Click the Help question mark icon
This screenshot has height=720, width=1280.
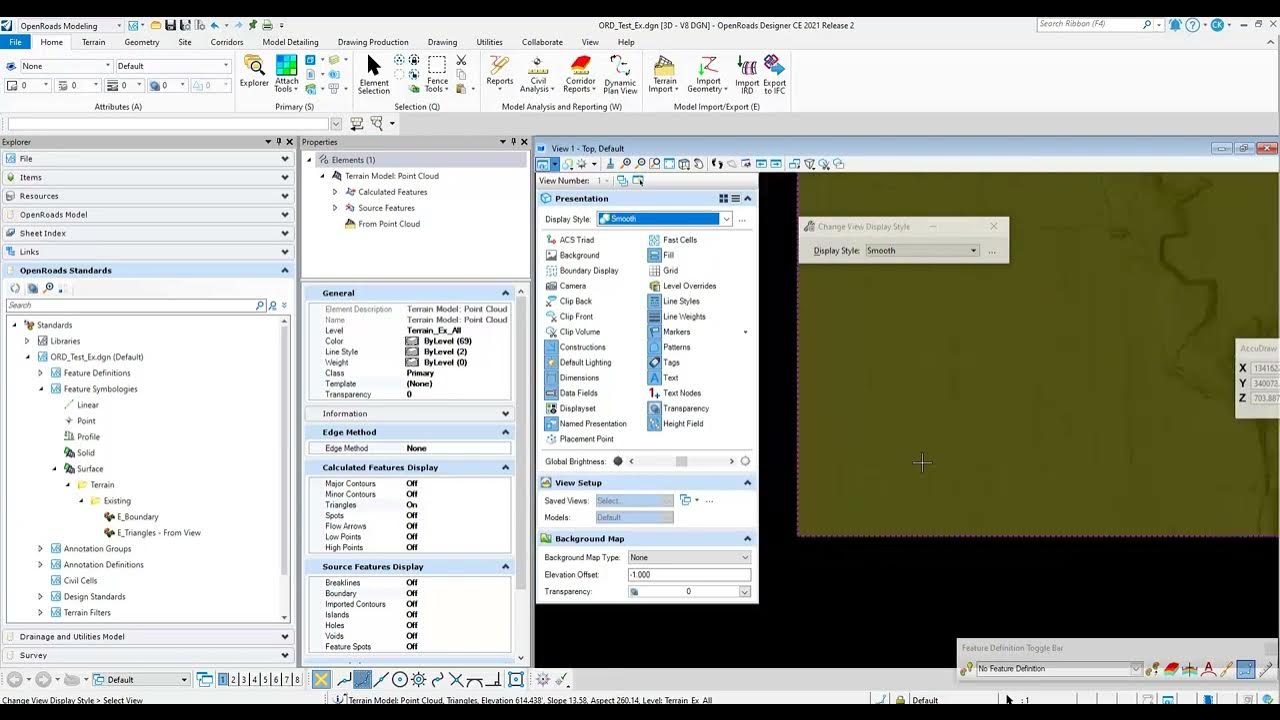click(1193, 24)
